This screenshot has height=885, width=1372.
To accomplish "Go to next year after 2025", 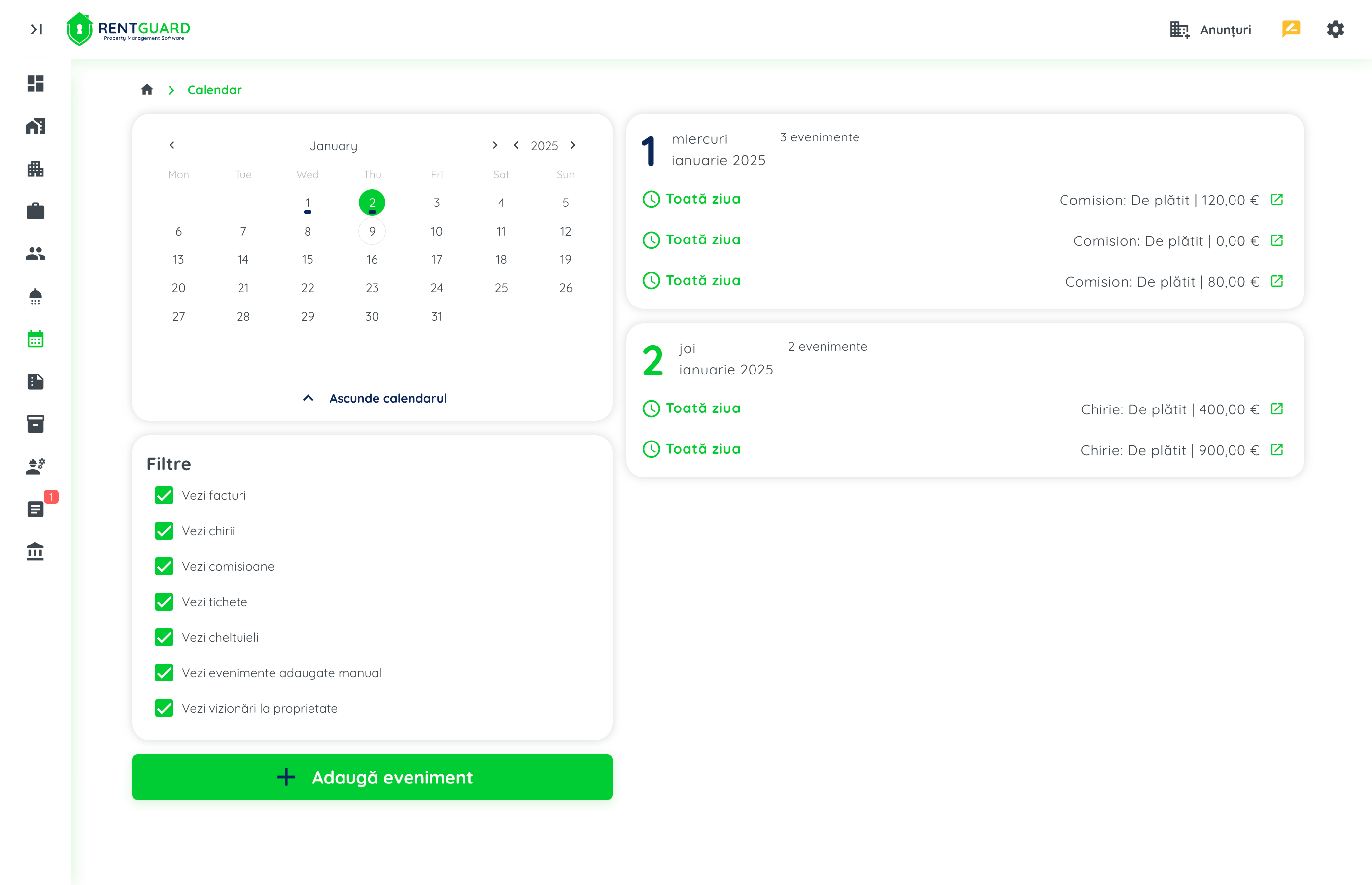I will (573, 145).
